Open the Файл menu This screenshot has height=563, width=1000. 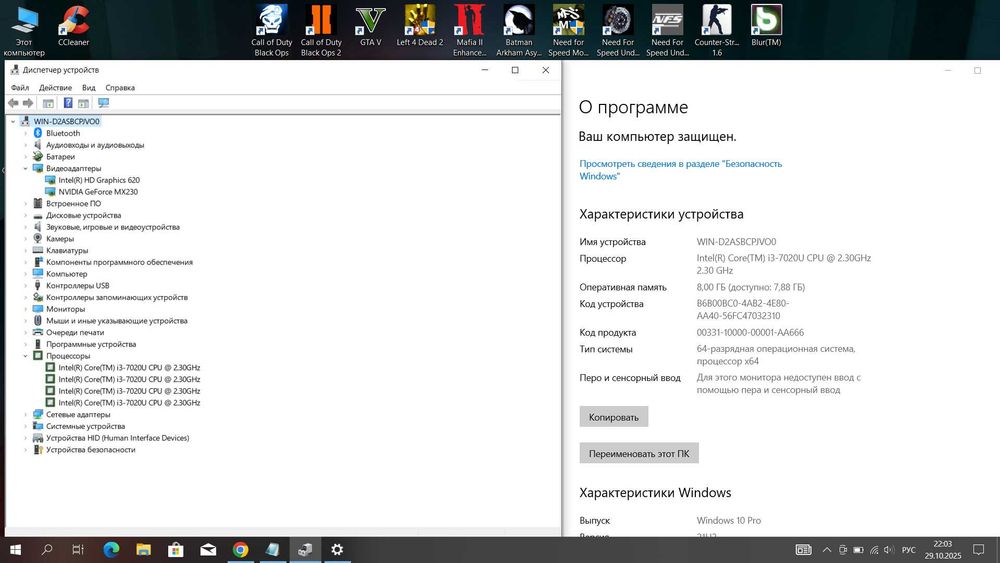point(20,87)
